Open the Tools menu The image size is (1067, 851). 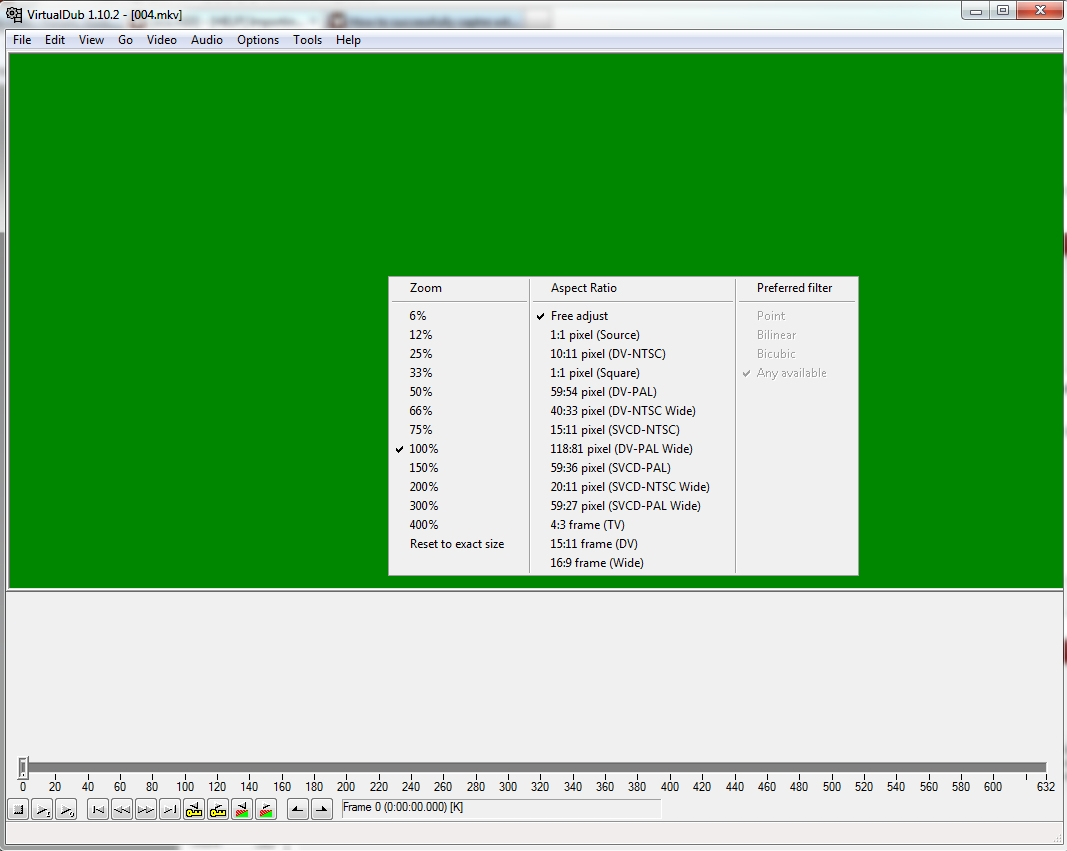308,40
